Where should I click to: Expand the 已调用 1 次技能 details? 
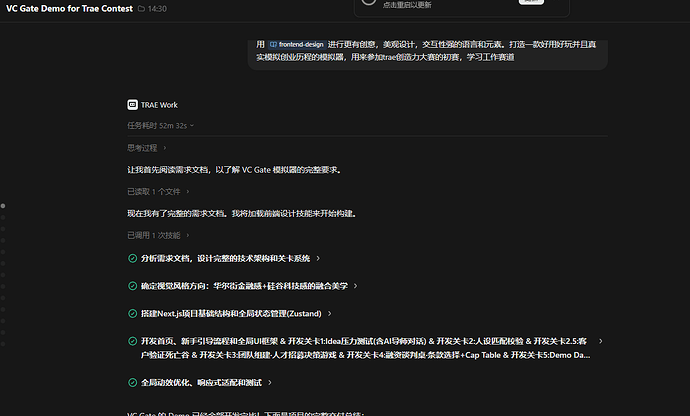click(x=158, y=236)
